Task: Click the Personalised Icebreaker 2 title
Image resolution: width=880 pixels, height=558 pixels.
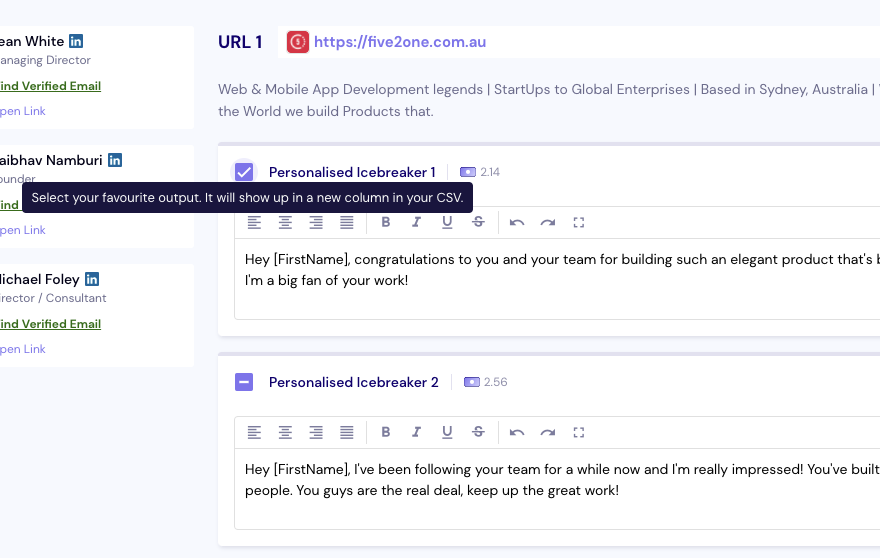Action: pyautogui.click(x=354, y=382)
